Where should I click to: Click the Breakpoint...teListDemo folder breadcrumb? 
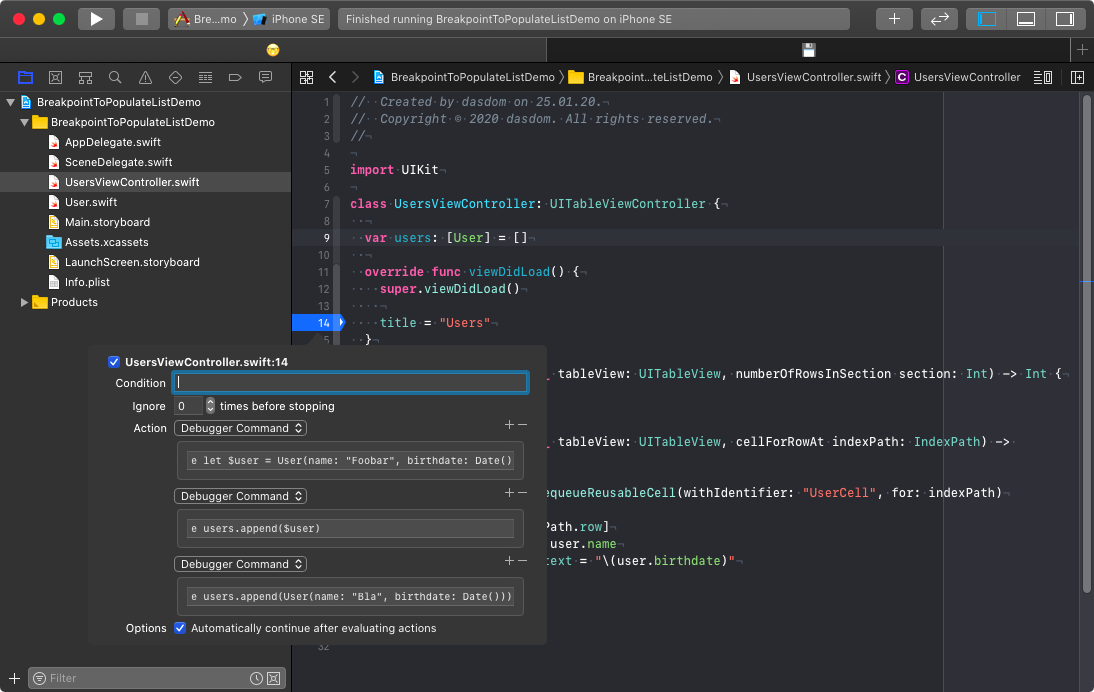640,77
